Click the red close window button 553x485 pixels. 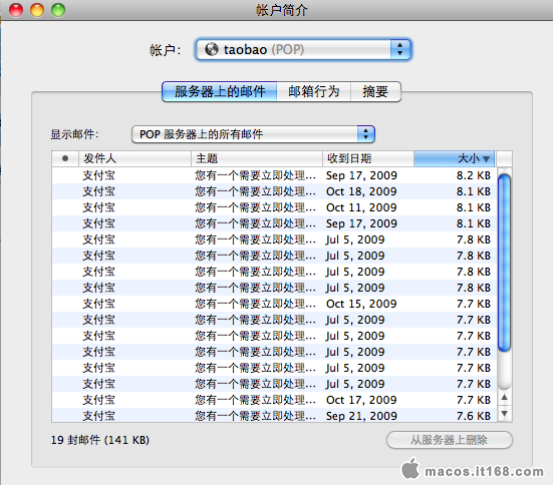16,10
